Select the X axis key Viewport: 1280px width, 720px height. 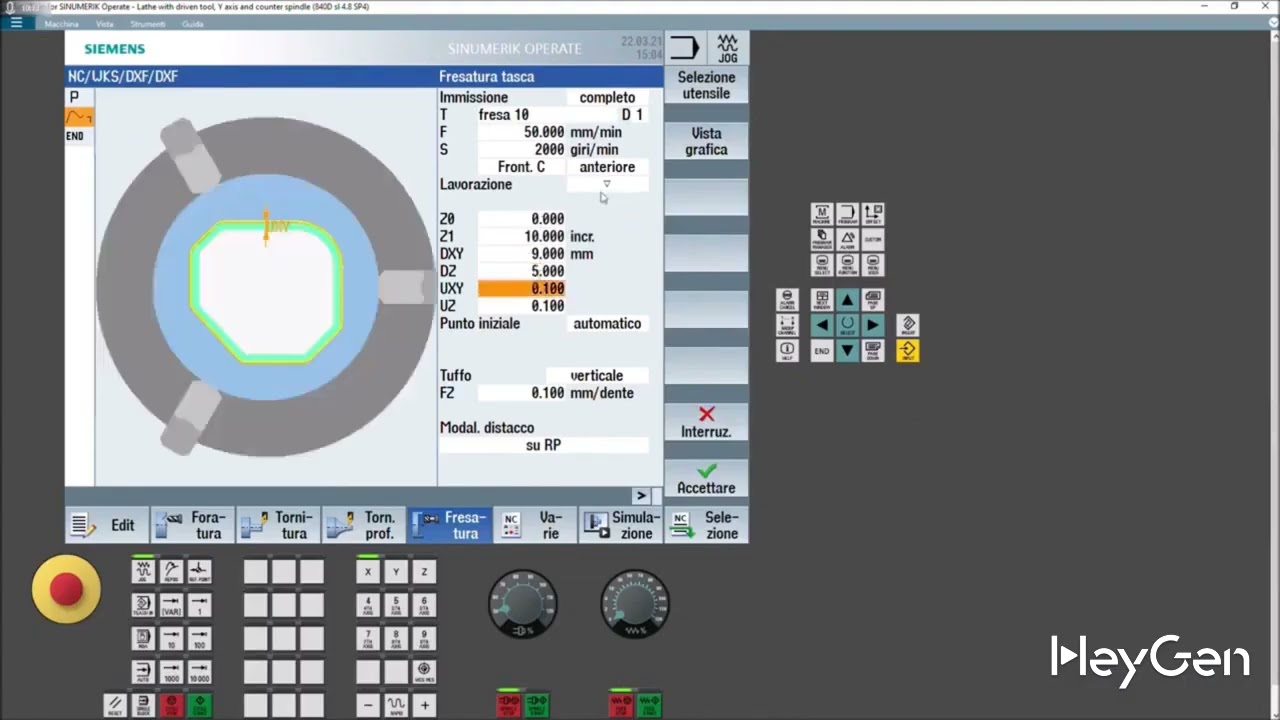coord(368,571)
